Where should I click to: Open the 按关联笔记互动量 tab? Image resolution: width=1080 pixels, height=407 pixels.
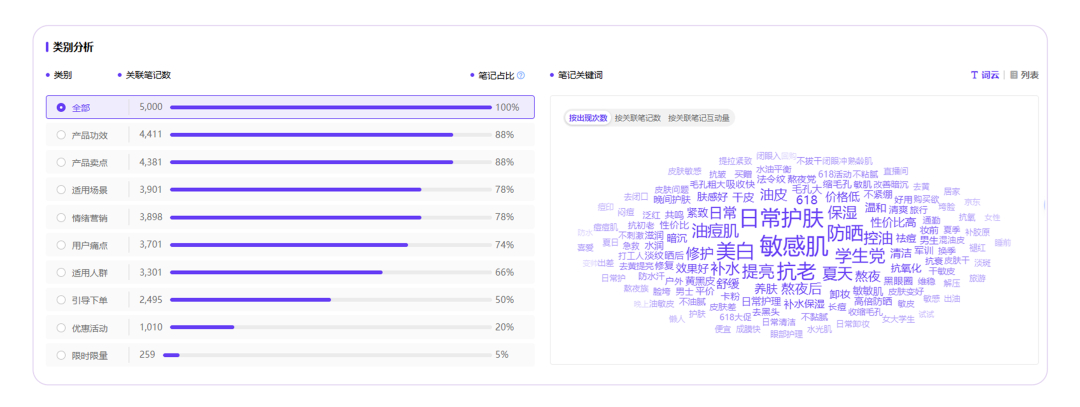[698, 118]
